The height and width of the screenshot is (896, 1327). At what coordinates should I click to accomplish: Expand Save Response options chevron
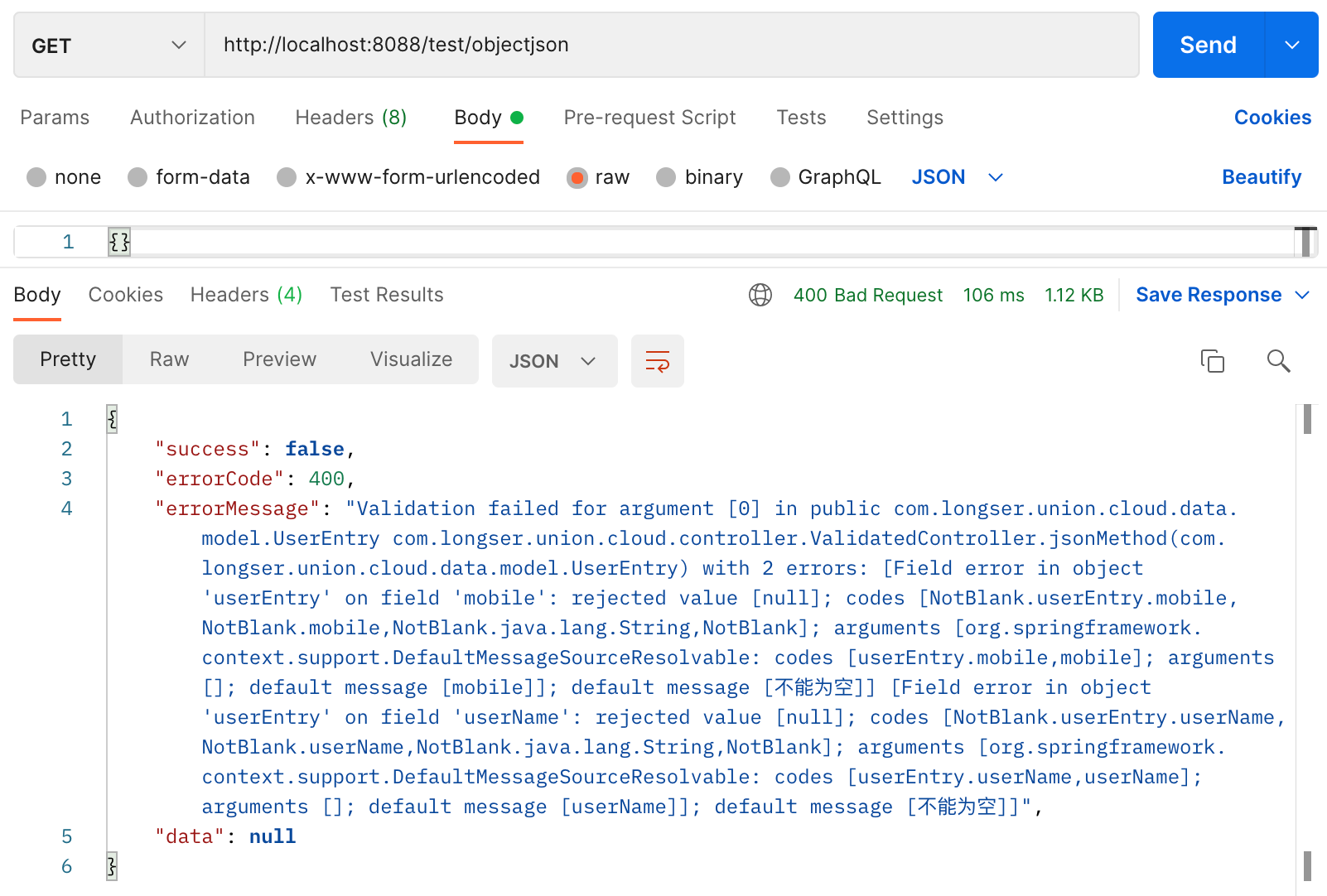[x=1302, y=295]
